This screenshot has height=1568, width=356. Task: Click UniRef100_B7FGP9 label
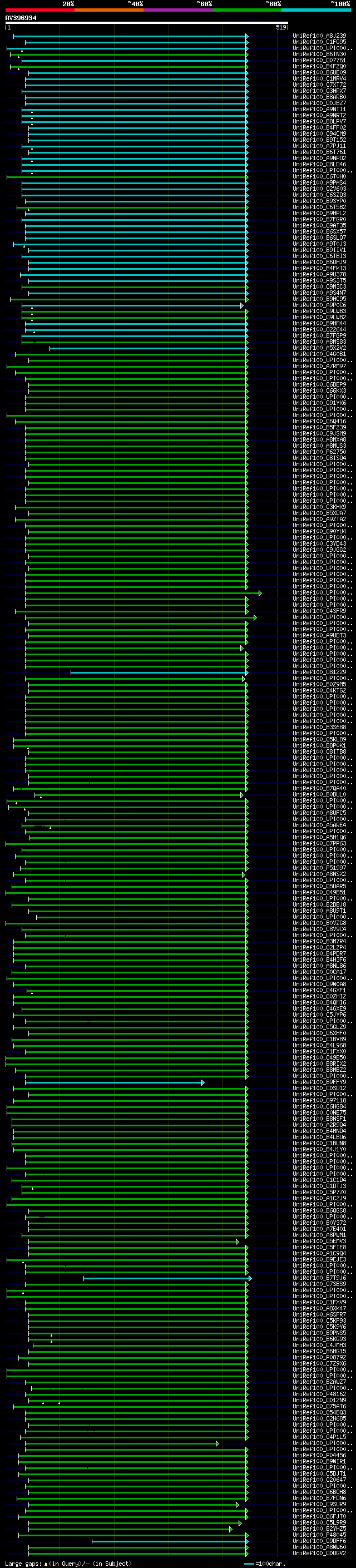(319, 336)
